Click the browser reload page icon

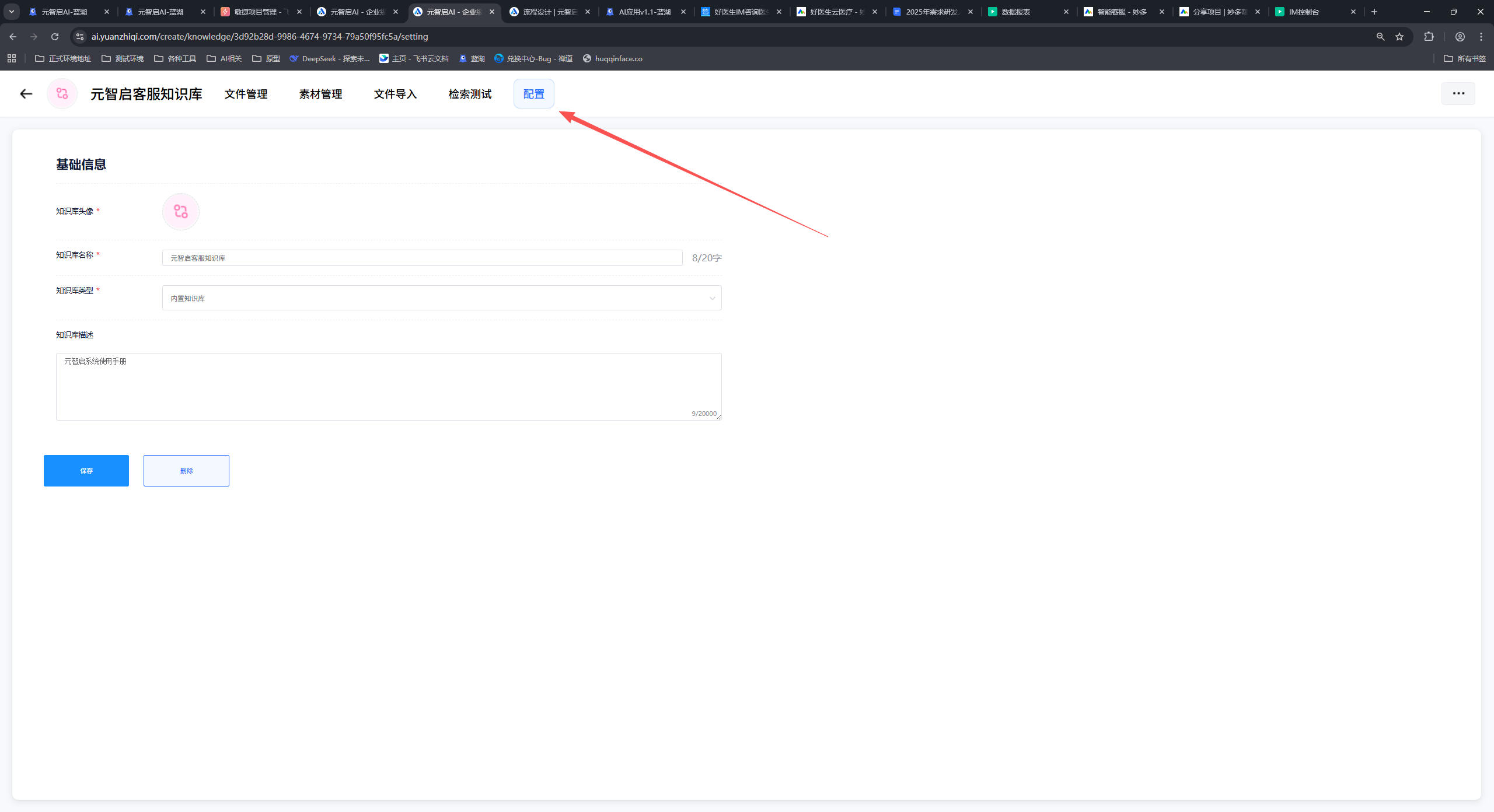pos(55,37)
